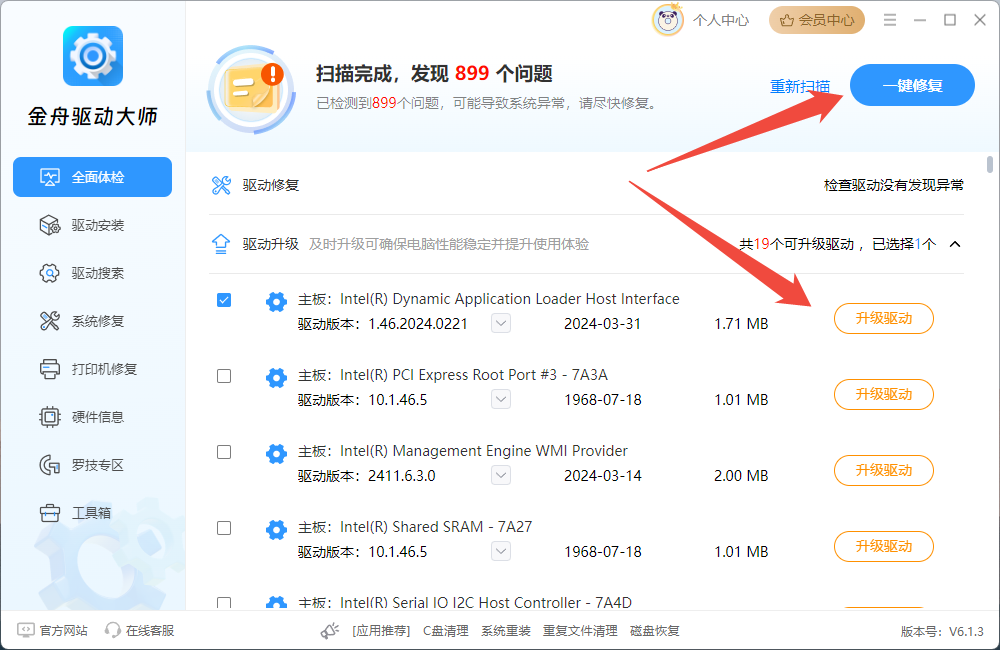
Task: Open the user avatar profile icon
Action: (668, 20)
